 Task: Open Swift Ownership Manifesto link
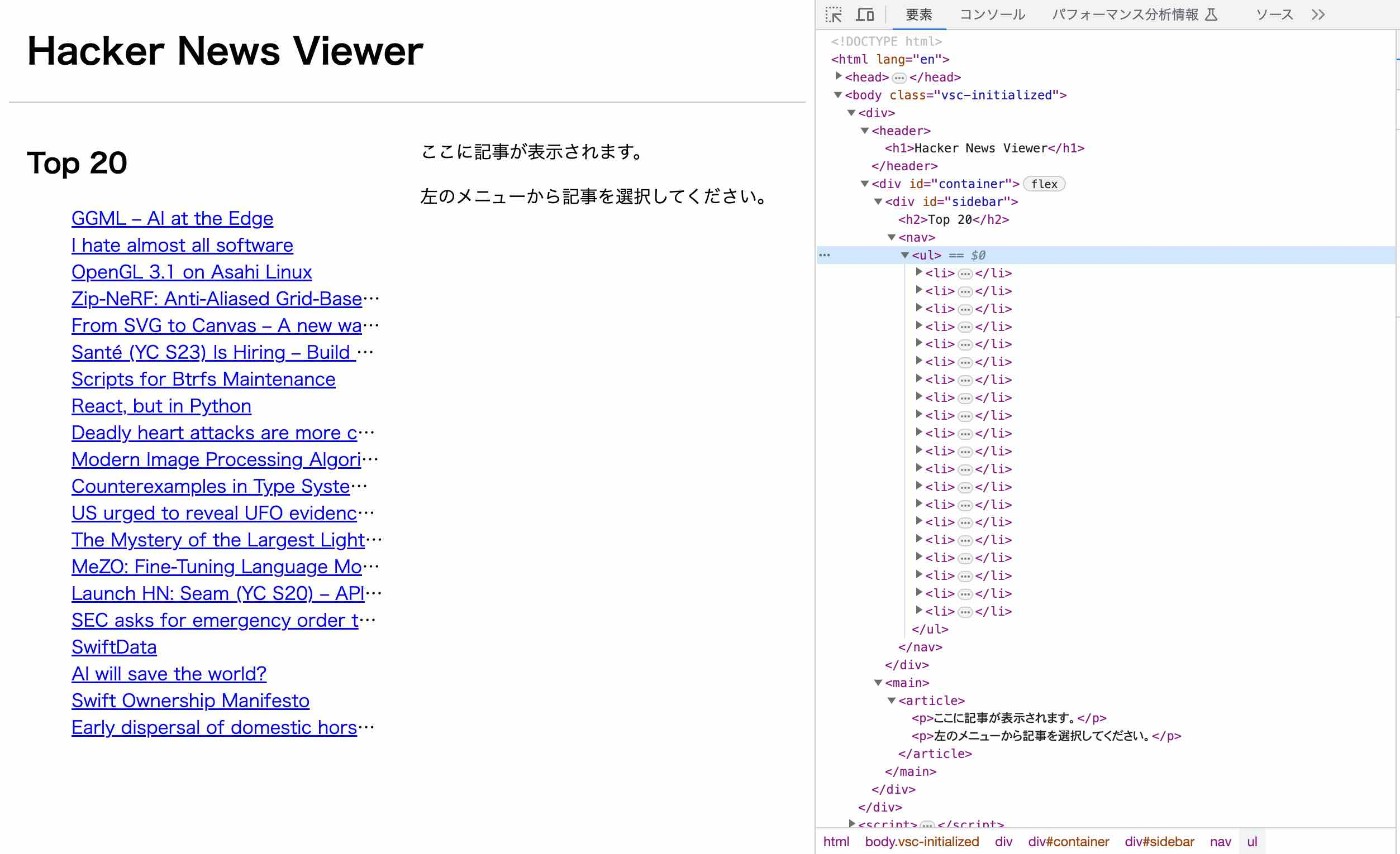point(190,701)
